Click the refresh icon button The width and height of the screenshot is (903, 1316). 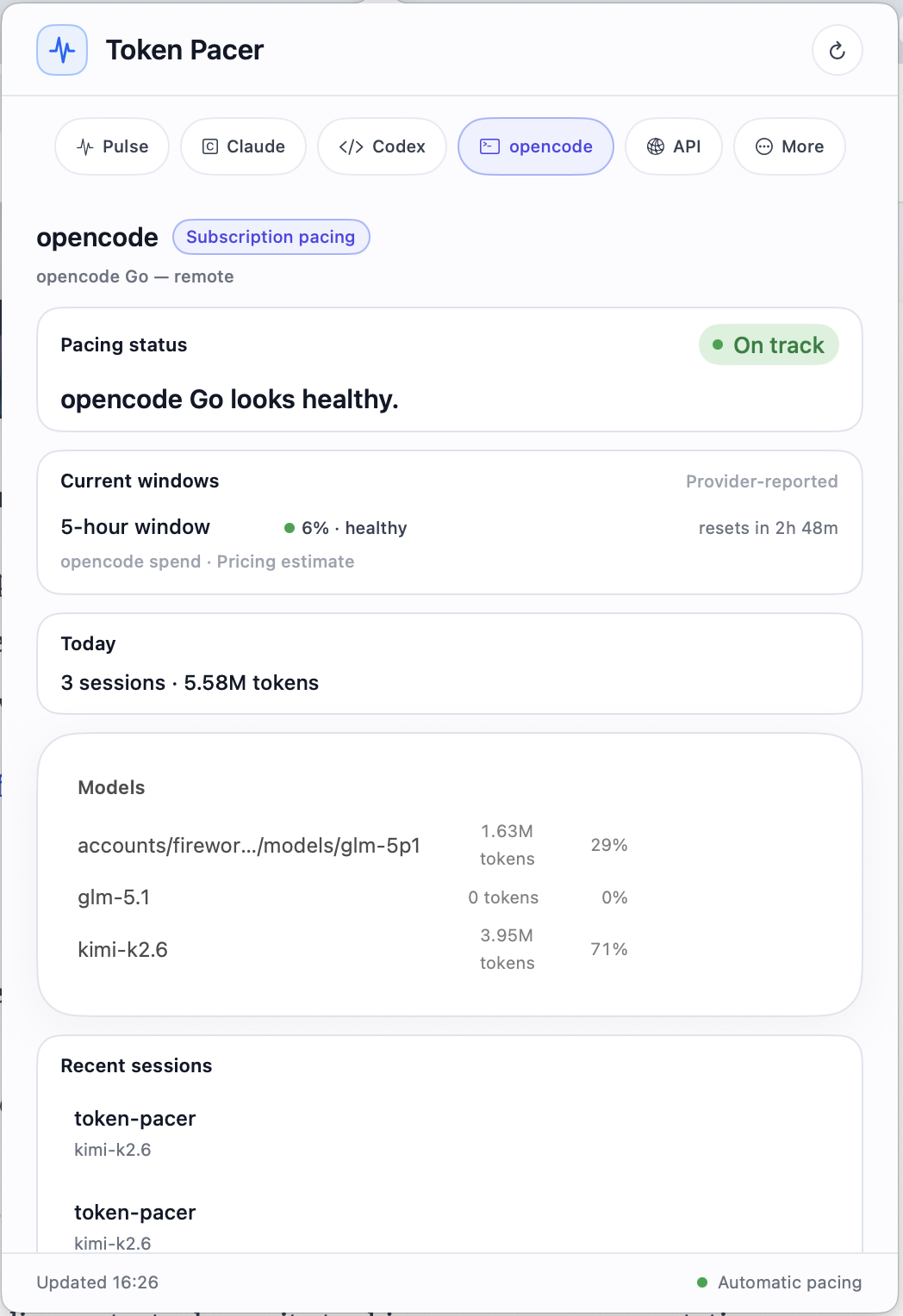837,50
